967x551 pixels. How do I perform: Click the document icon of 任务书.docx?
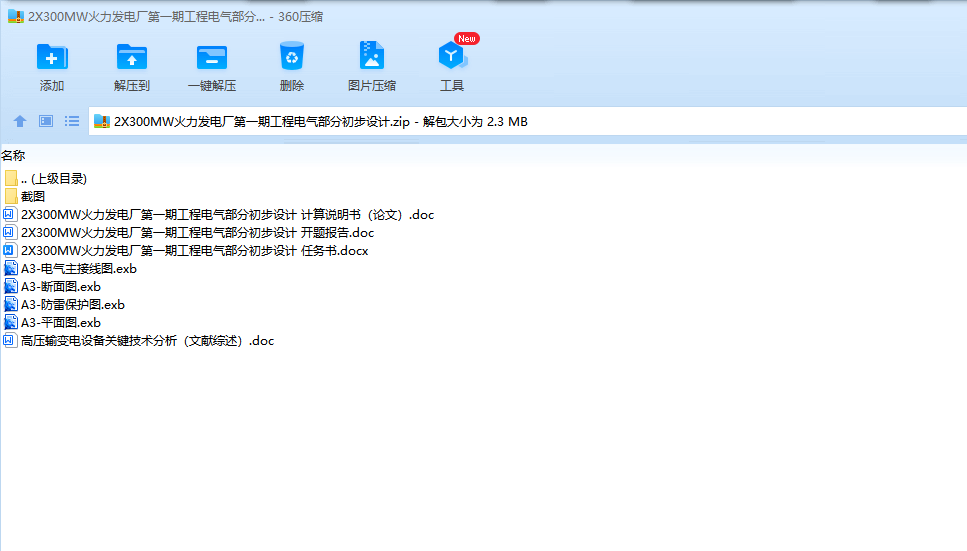point(9,251)
